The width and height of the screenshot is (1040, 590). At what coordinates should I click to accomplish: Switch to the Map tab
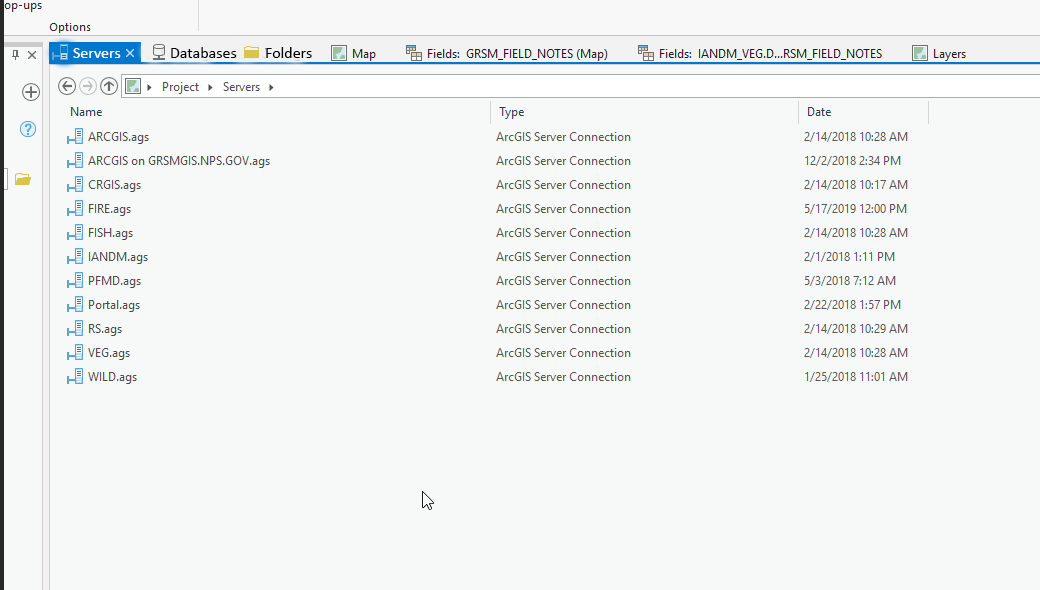354,54
